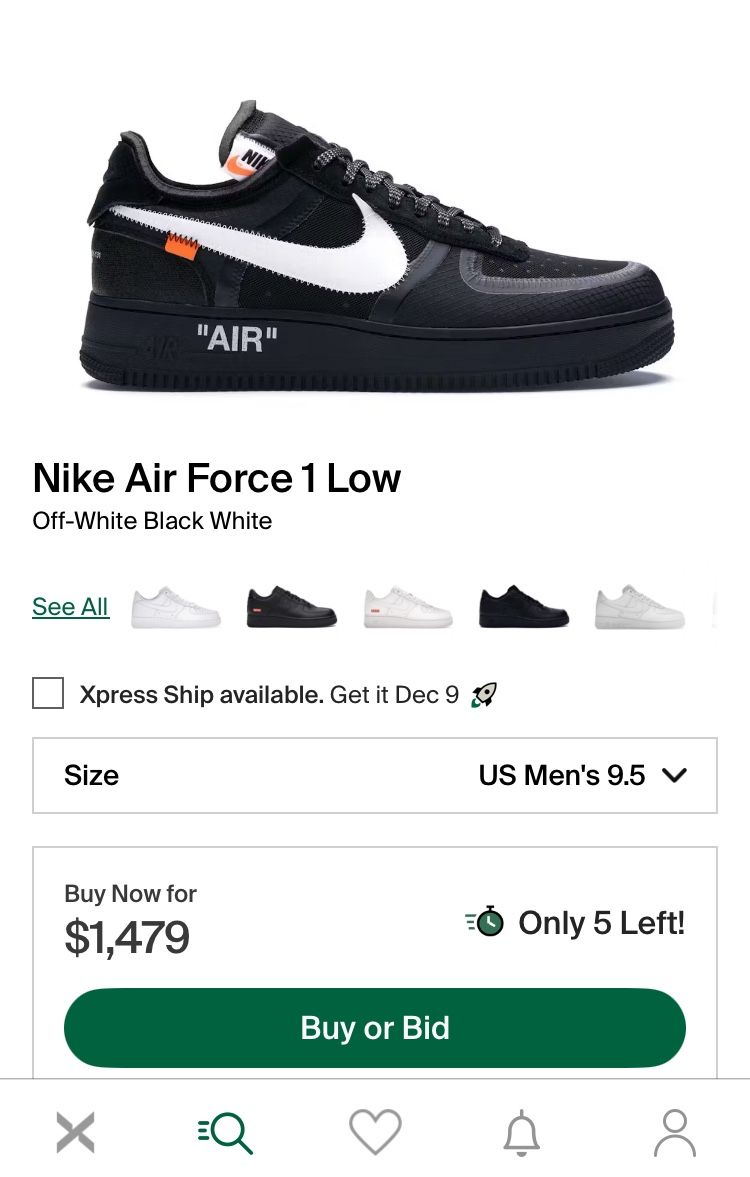Enable the Xpress Ship available checkbox
Image resolution: width=750 pixels, height=1177 pixels.
(x=48, y=693)
